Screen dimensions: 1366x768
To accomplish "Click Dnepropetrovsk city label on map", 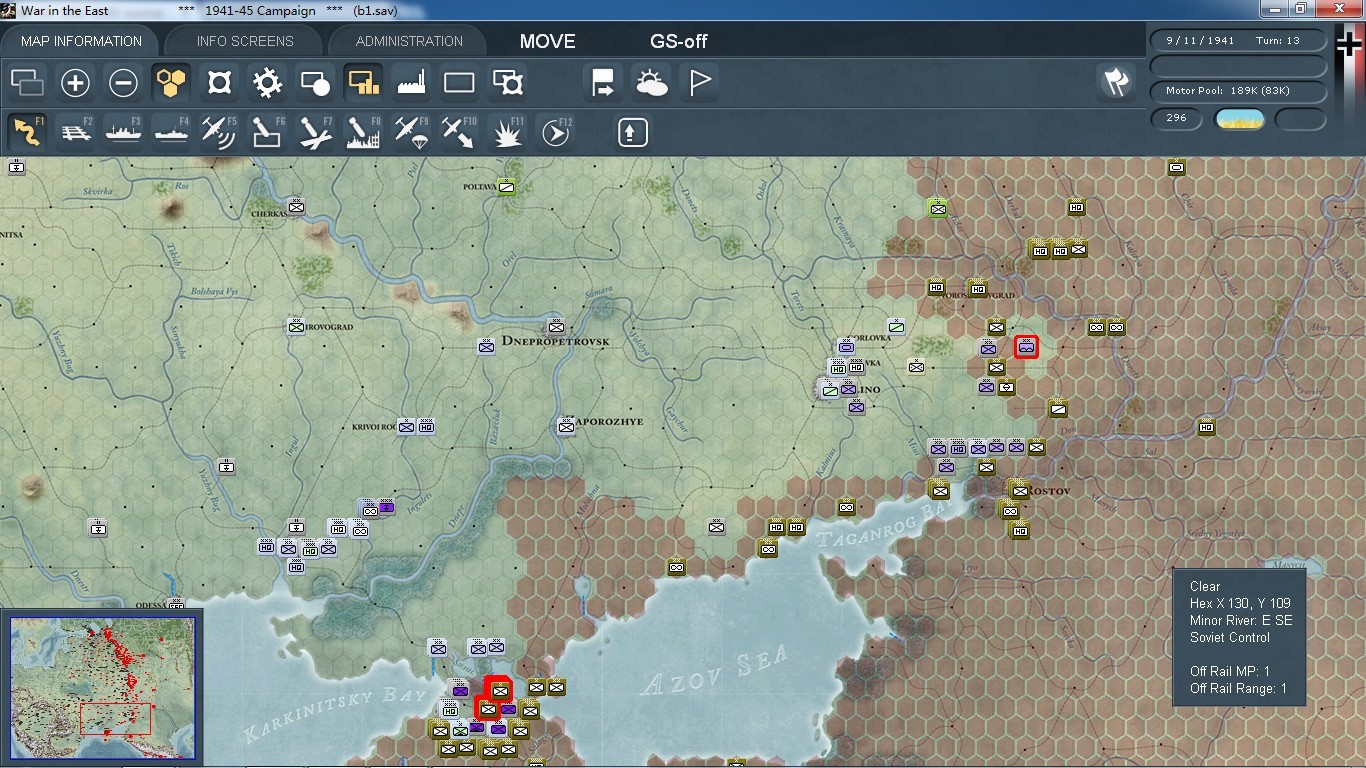I will point(556,341).
